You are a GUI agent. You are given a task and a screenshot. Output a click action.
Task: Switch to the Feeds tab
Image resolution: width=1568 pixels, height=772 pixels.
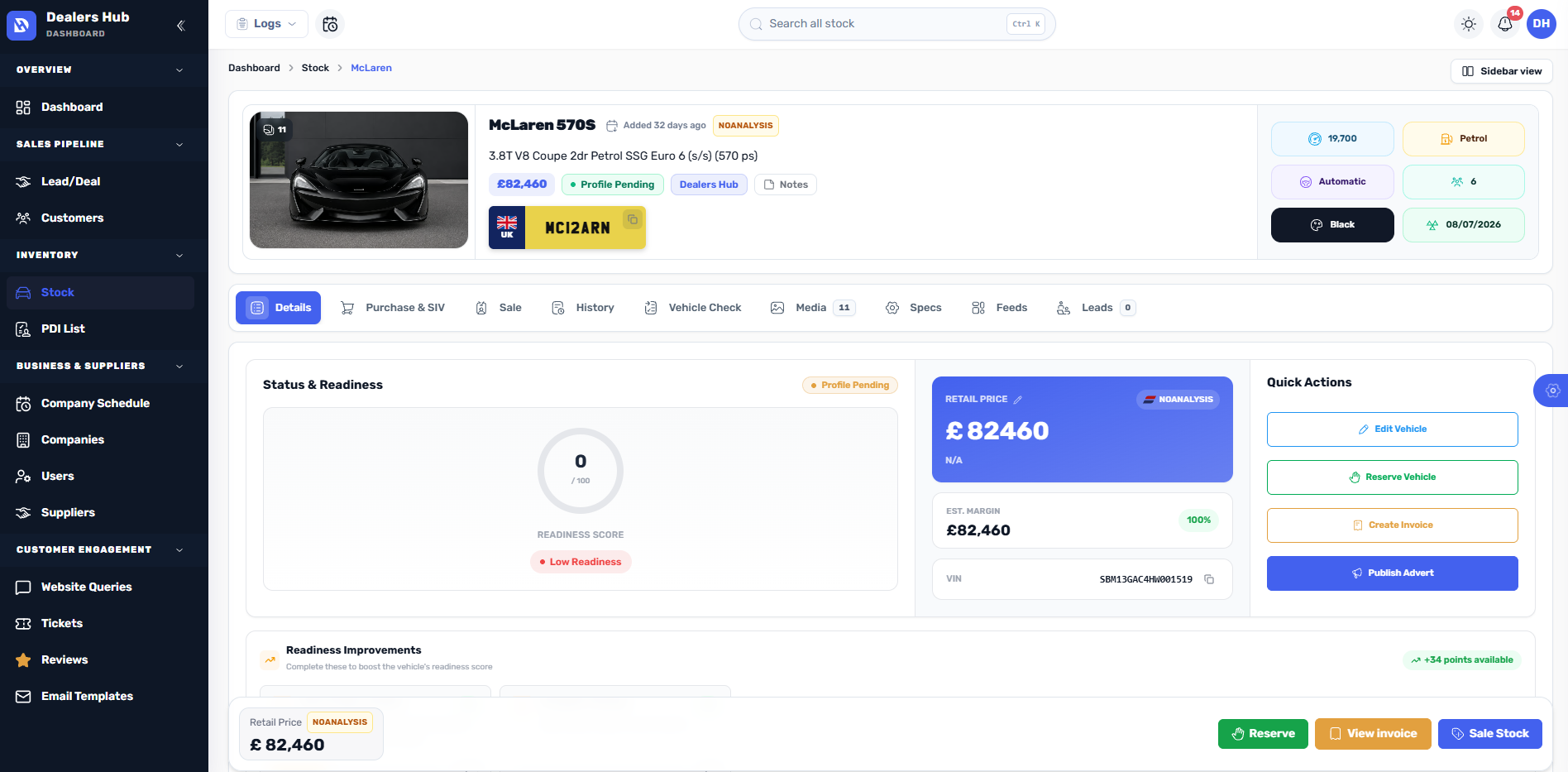(1000, 308)
